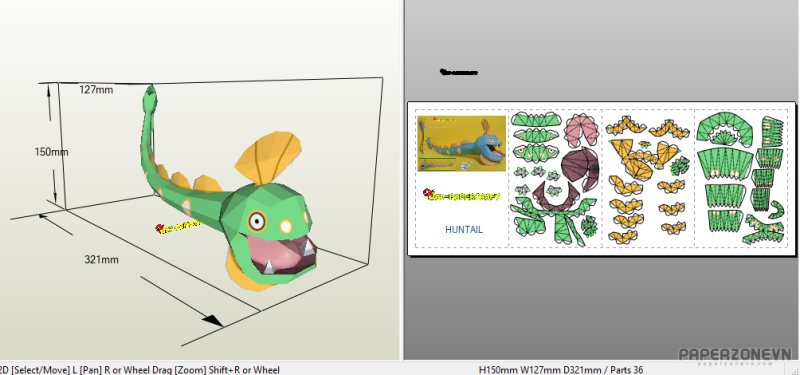Click the 321mm depth dimension label
Image resolution: width=800 pixels, height=375 pixels.
point(102,260)
